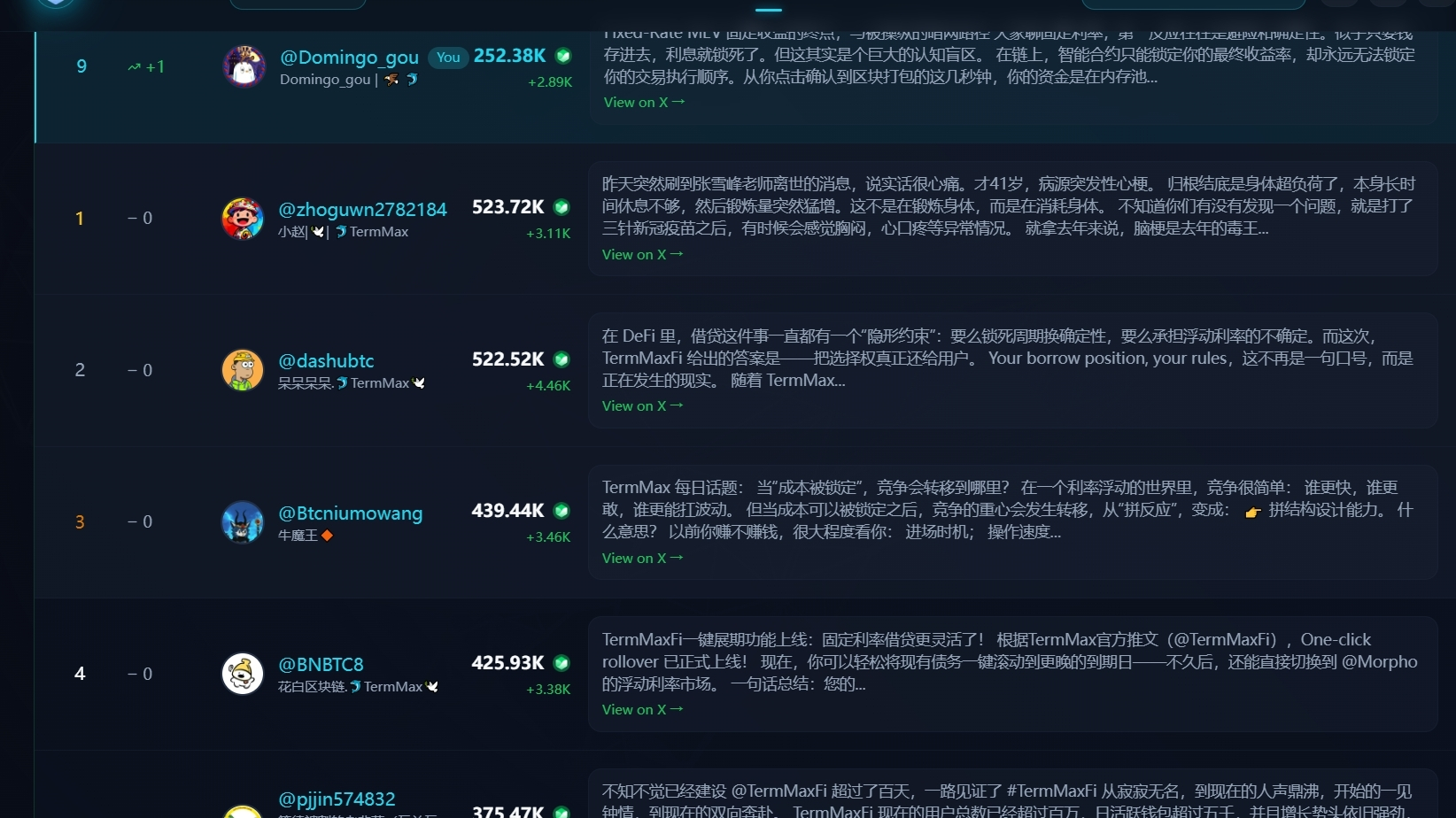Click the green verified badge beside 439.44K
Image resolution: width=1456 pixels, height=818 pixels.
[561, 511]
